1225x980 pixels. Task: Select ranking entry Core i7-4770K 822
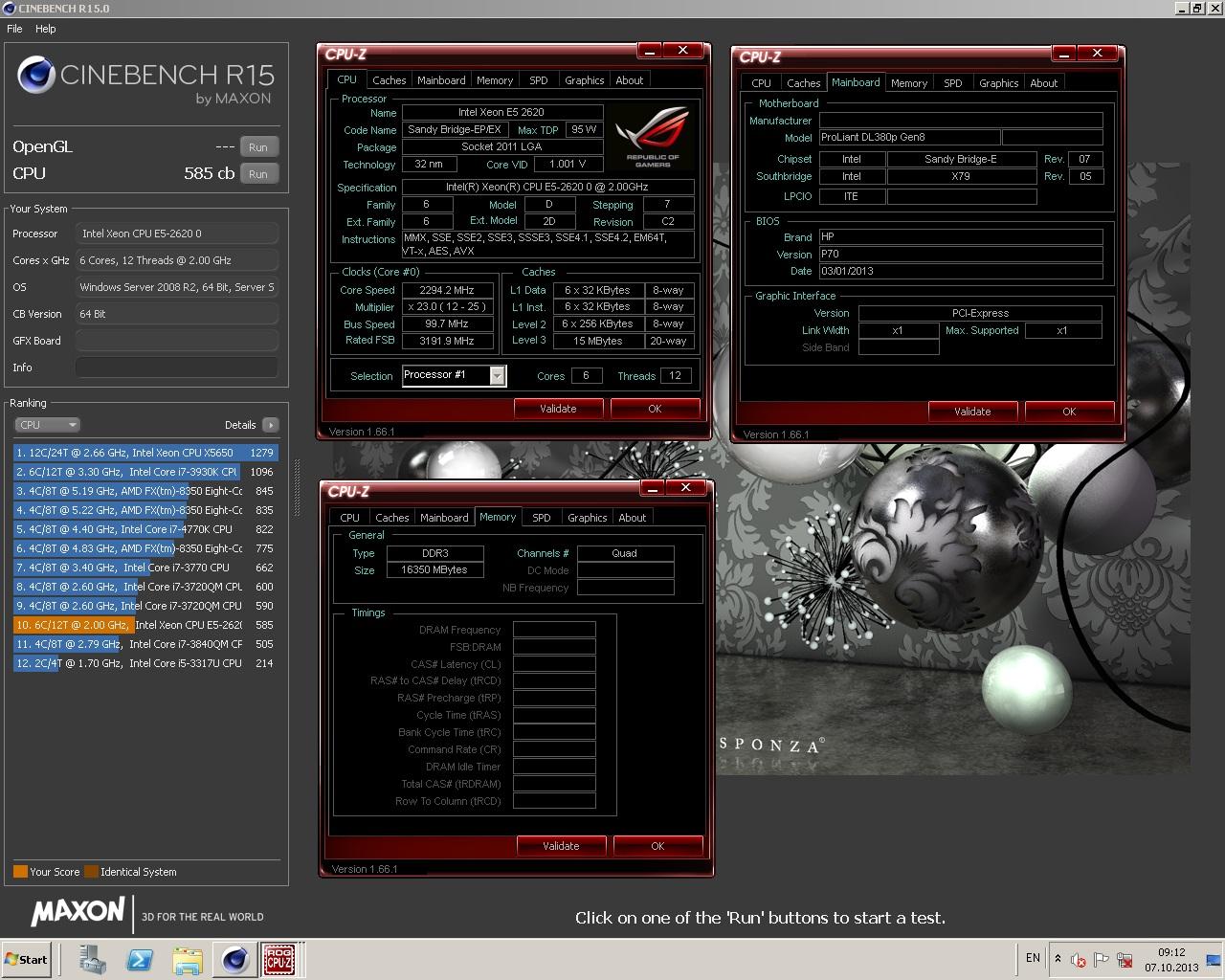(145, 529)
